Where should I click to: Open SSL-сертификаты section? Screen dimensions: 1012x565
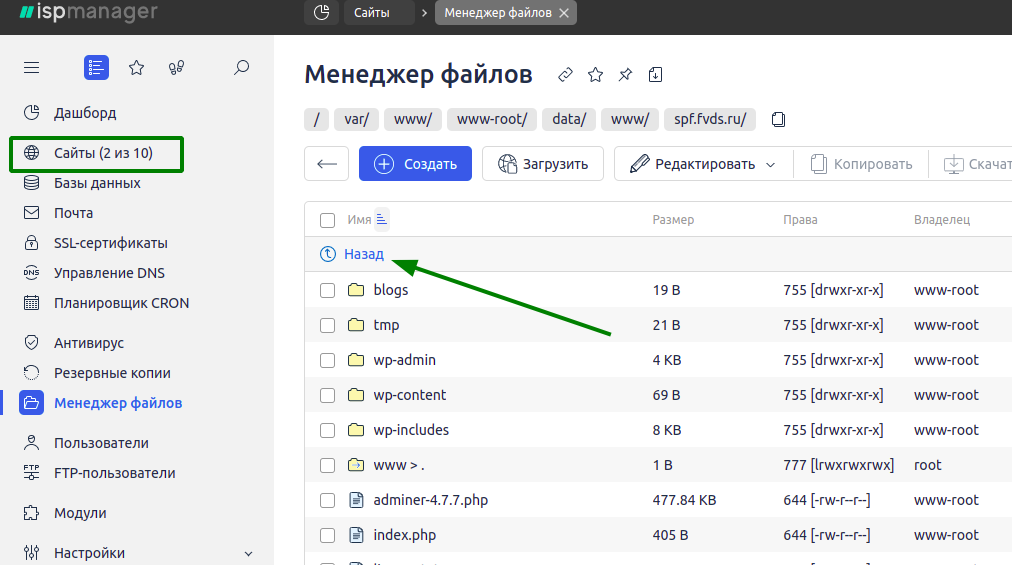pos(111,243)
